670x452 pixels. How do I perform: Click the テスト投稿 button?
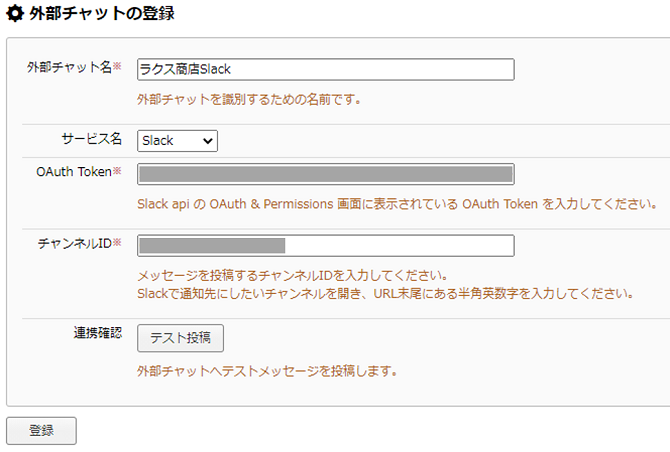click(180, 338)
